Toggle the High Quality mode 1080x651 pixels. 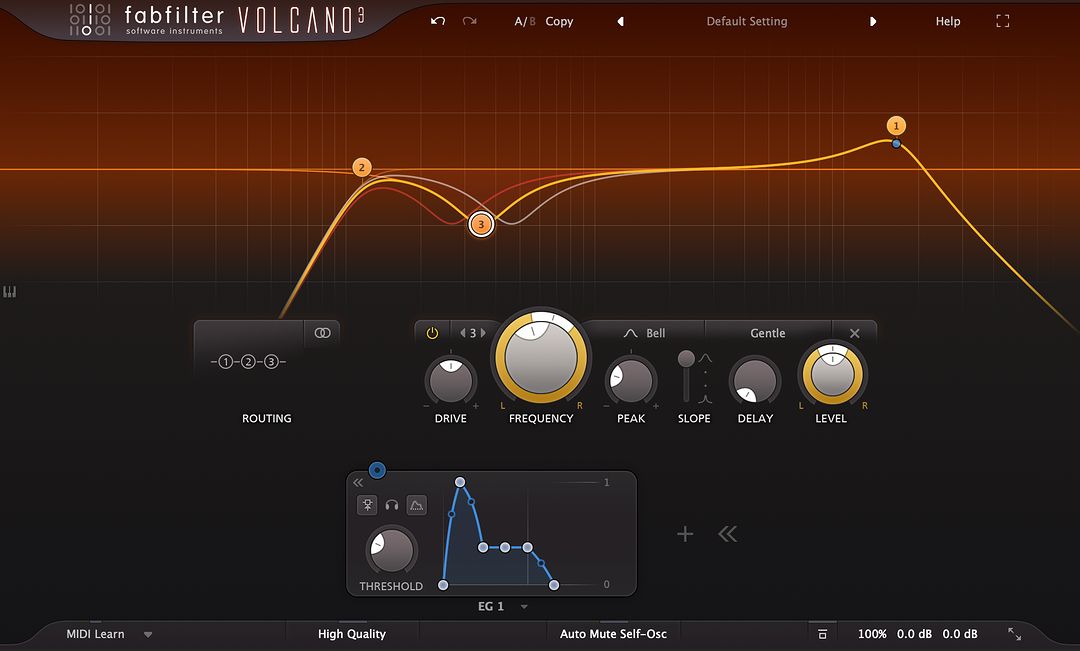(351, 634)
